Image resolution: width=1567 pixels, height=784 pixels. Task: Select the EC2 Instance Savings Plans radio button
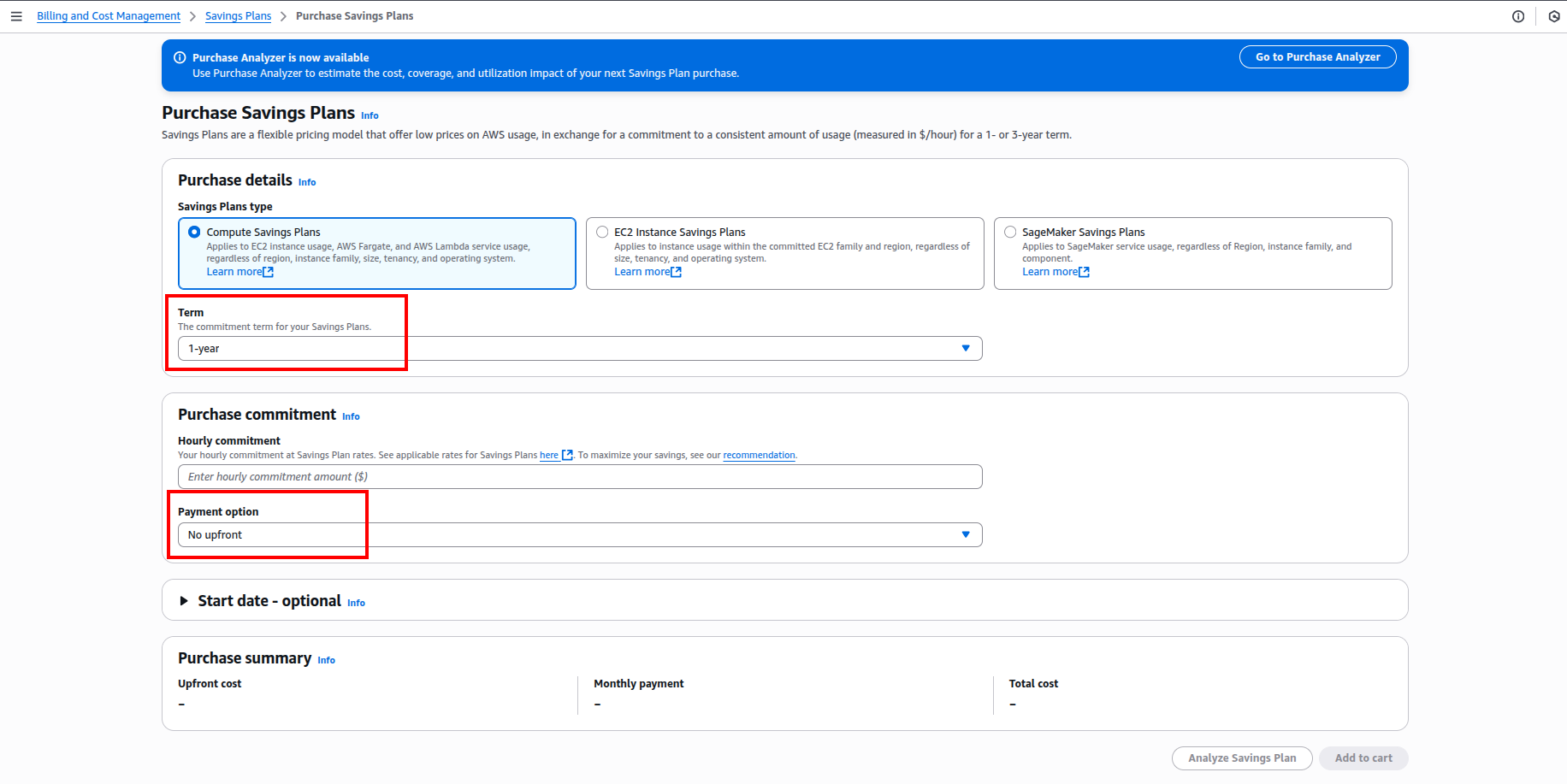click(x=602, y=232)
